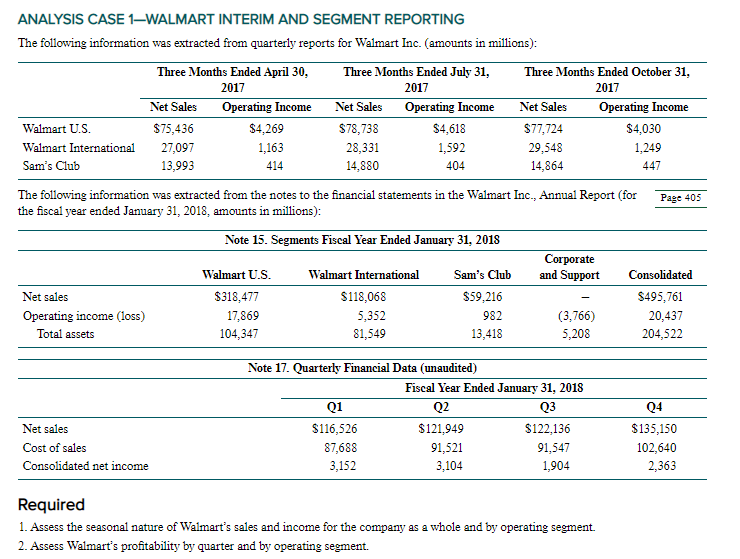Viewport: 740px width, 559px height.
Task: Click the 'Cost of sales' row label
Action: (x=54, y=448)
